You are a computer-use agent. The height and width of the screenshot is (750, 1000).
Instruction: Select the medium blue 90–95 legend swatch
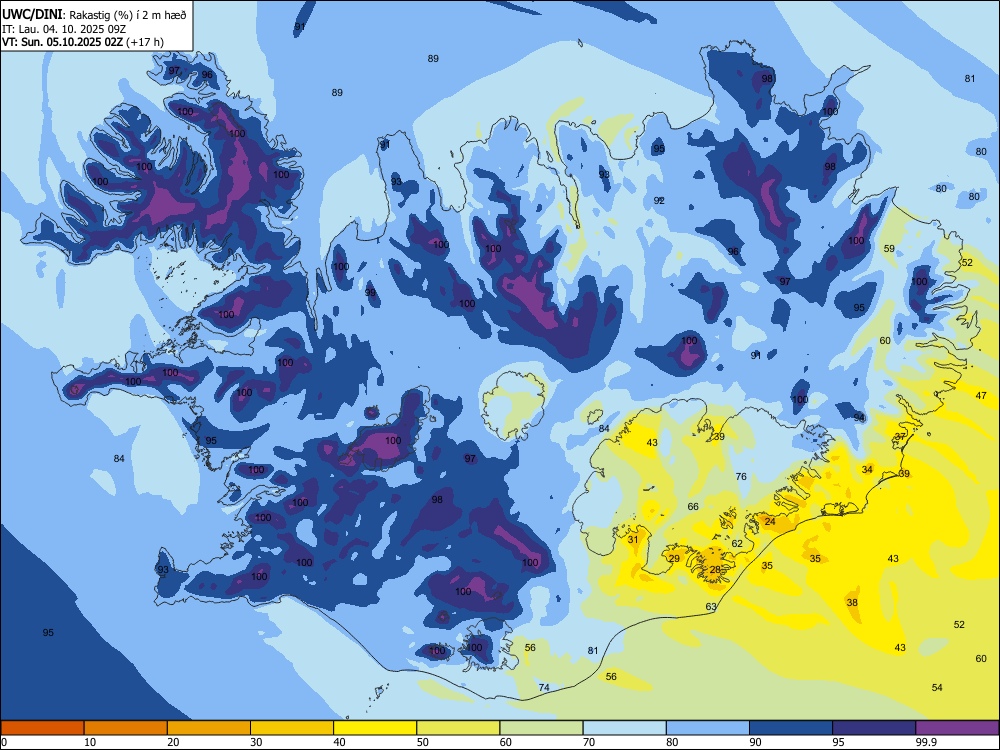click(x=791, y=728)
